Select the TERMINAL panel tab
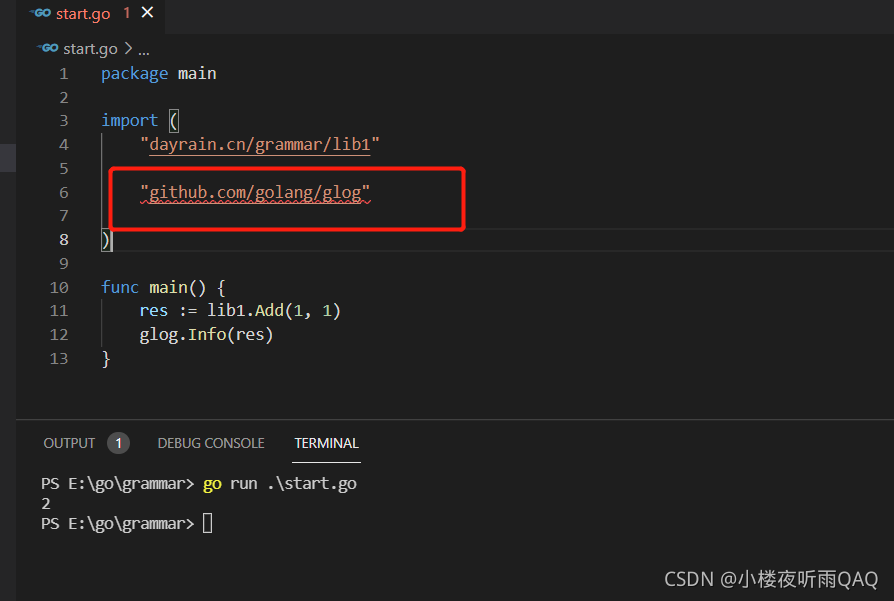Image resolution: width=894 pixels, height=601 pixels. tap(326, 443)
